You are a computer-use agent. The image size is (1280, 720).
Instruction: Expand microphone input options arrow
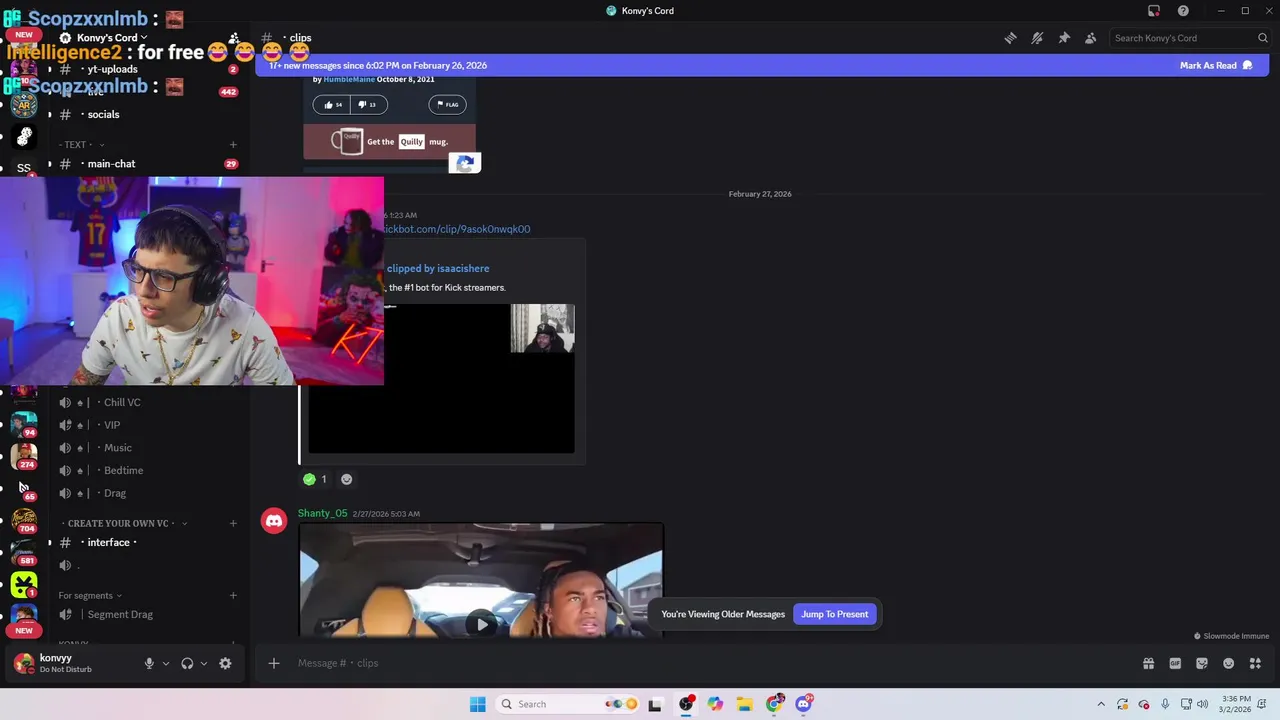(166, 663)
